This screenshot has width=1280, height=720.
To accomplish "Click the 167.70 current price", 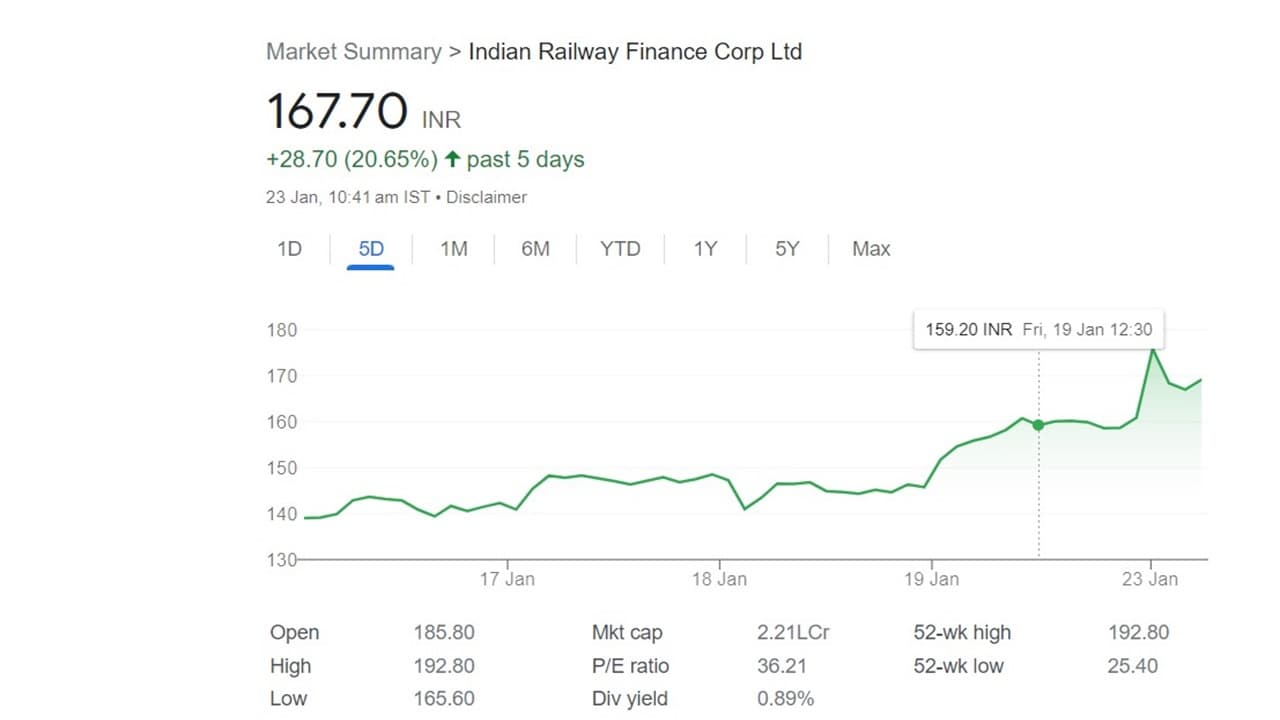I will pyautogui.click(x=337, y=111).
